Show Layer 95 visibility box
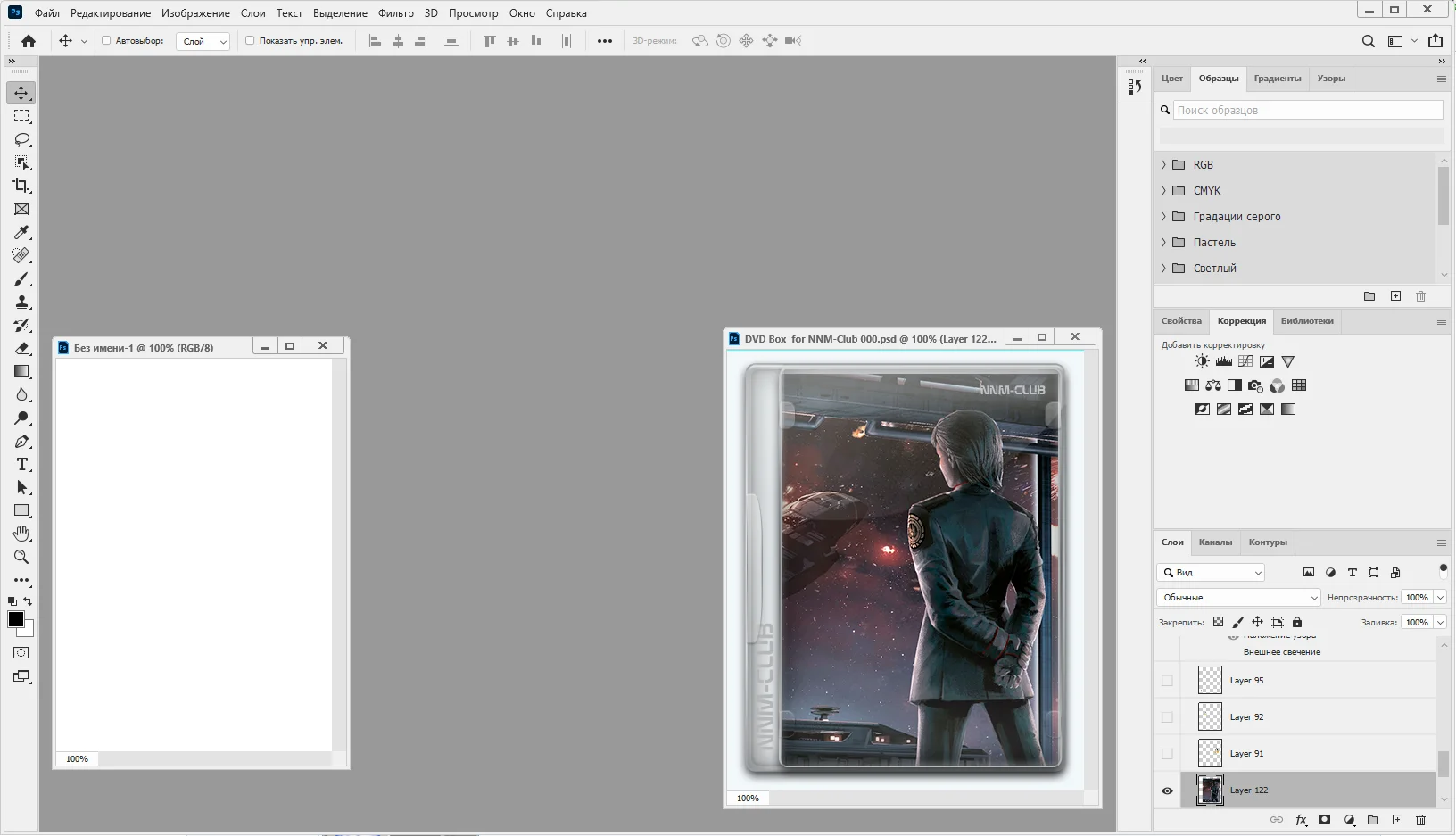The height and width of the screenshot is (836, 1456). (1167, 681)
